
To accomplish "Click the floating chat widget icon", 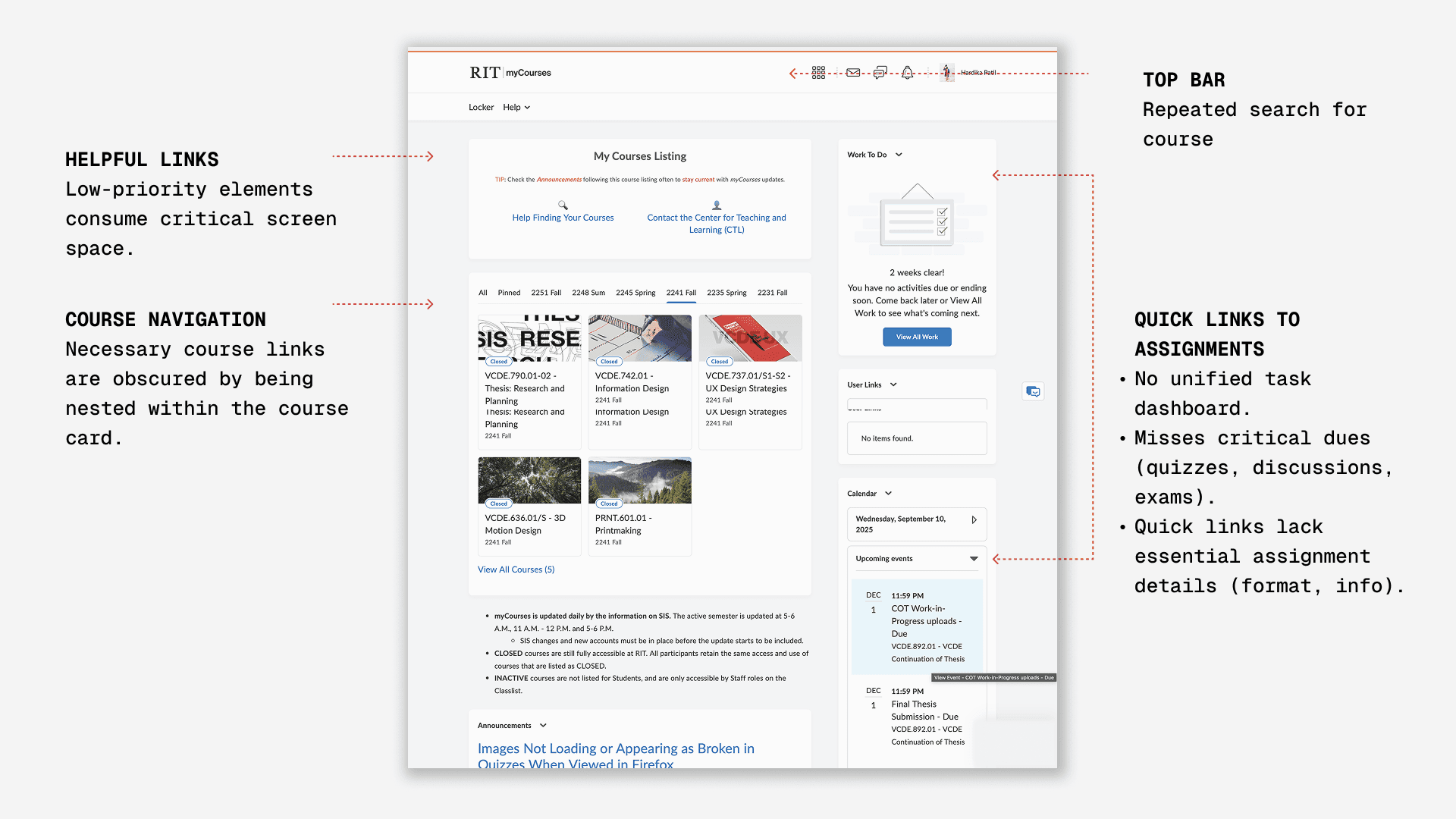I will coord(1033,391).
